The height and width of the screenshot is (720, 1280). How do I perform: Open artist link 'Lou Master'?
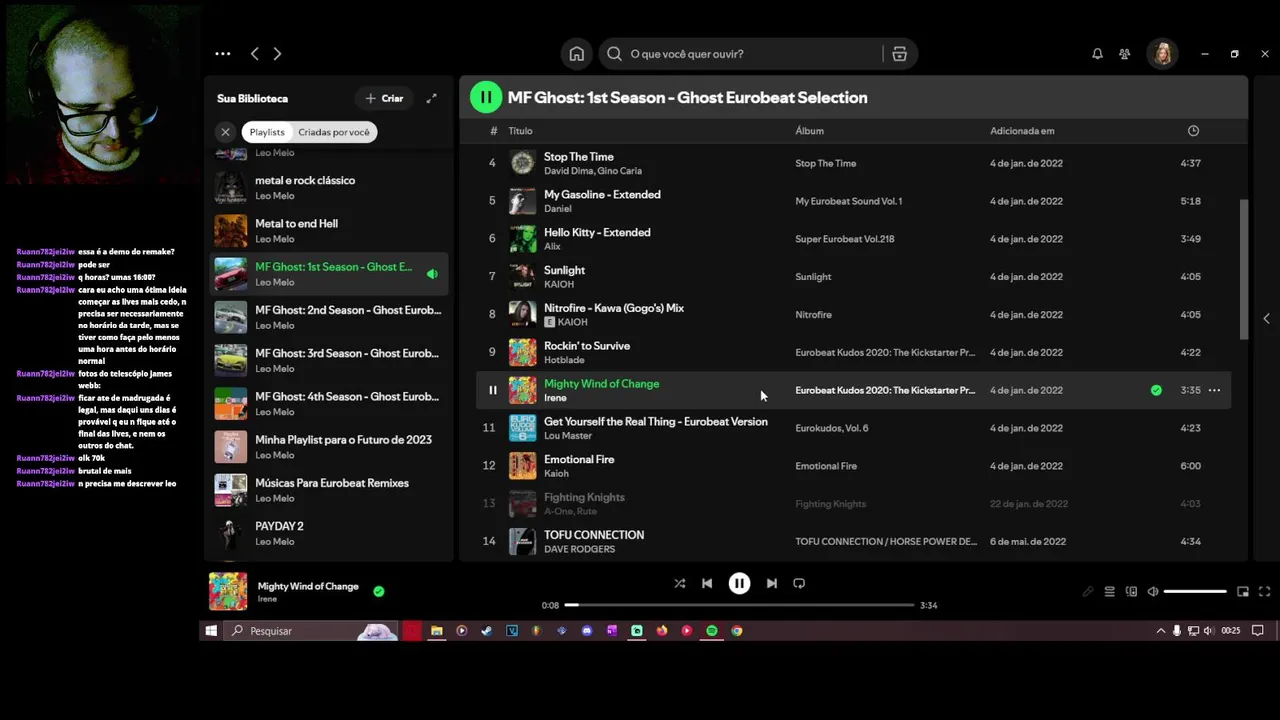568,436
